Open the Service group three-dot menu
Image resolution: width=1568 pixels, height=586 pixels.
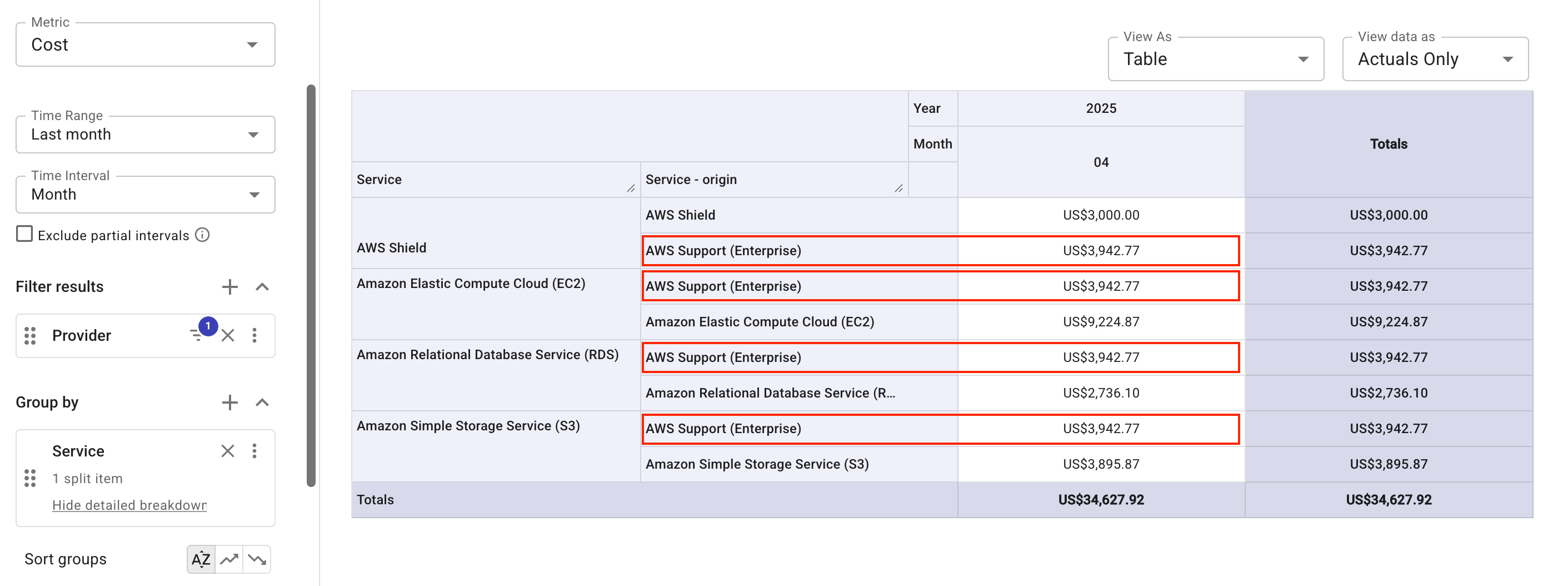(255, 451)
